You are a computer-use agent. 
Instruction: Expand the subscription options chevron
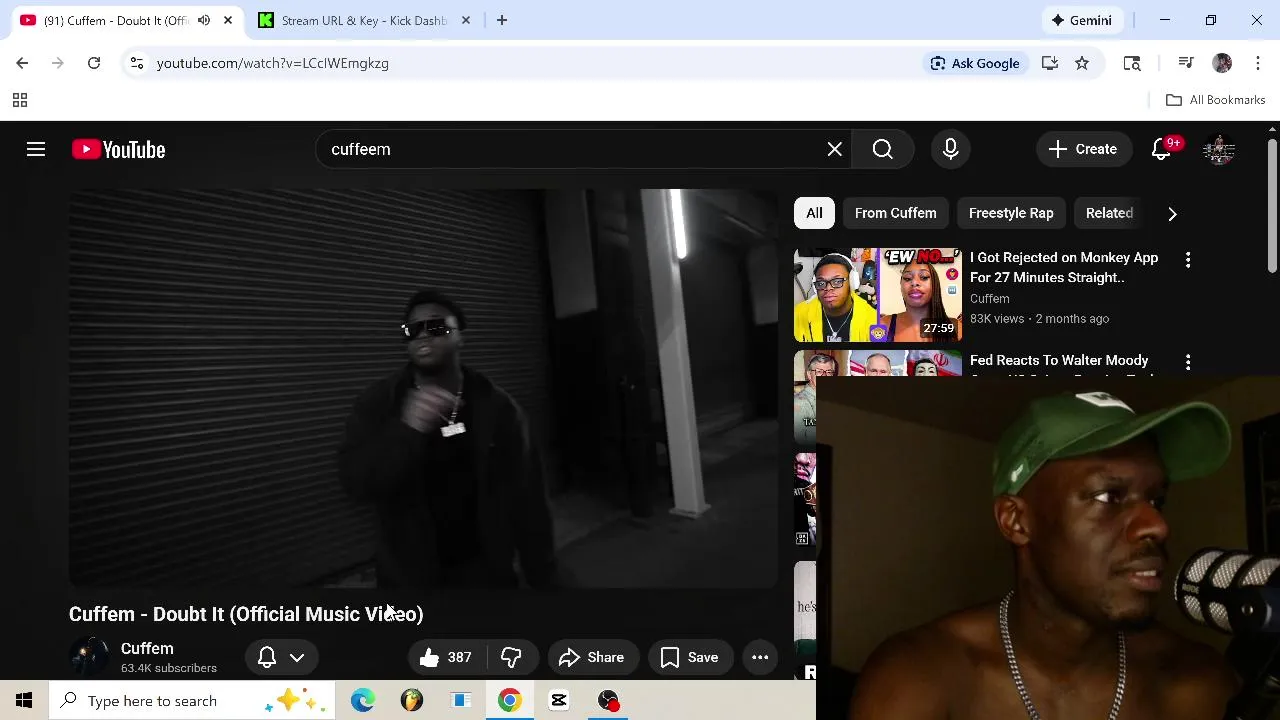click(x=297, y=657)
